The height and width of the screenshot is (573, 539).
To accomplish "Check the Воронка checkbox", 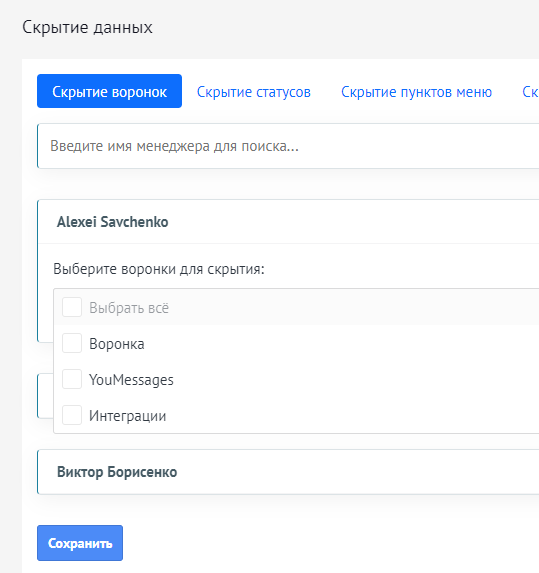I will tap(72, 343).
